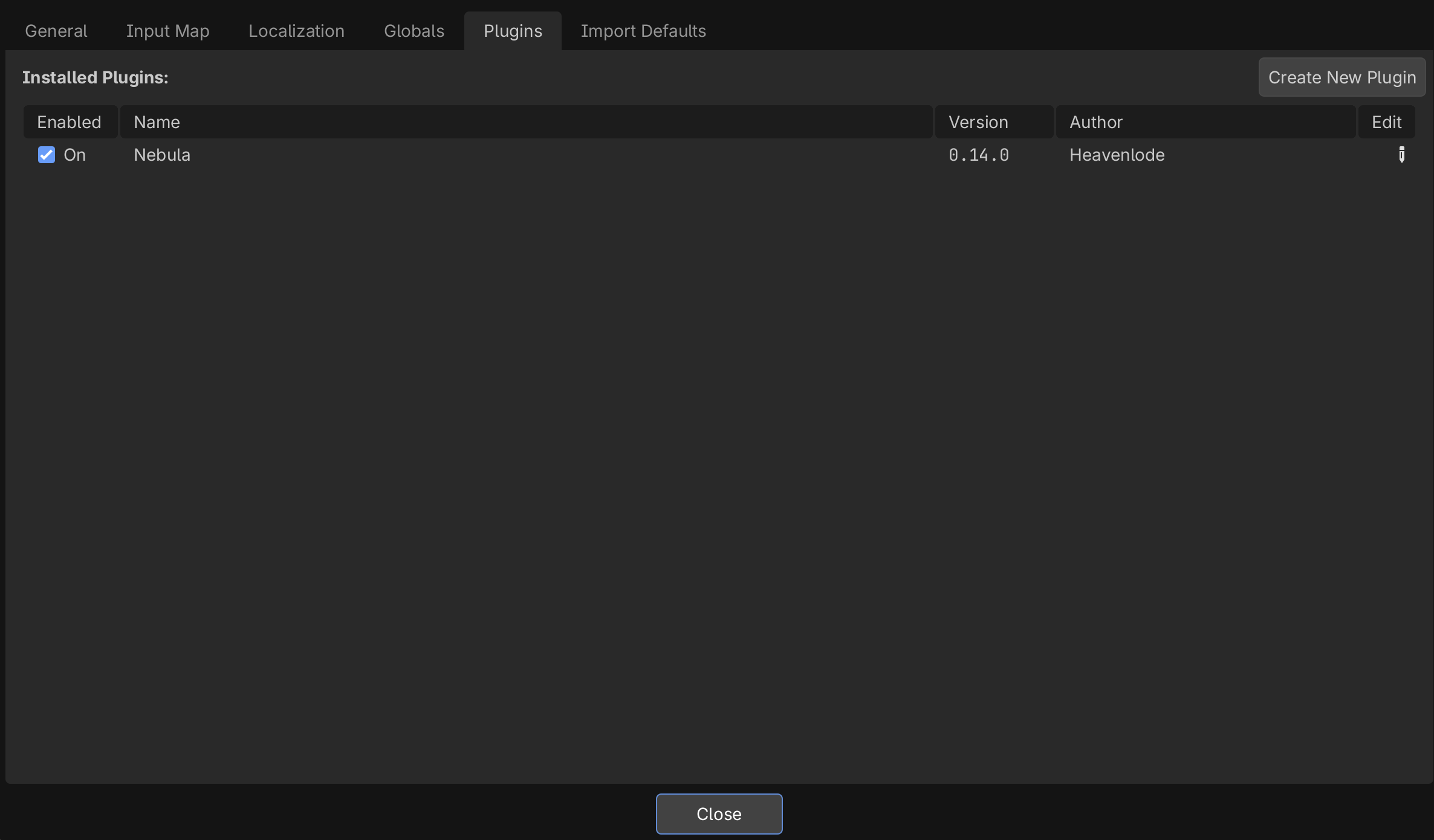Click the edit pencil icon for Nebula

[1401, 155]
